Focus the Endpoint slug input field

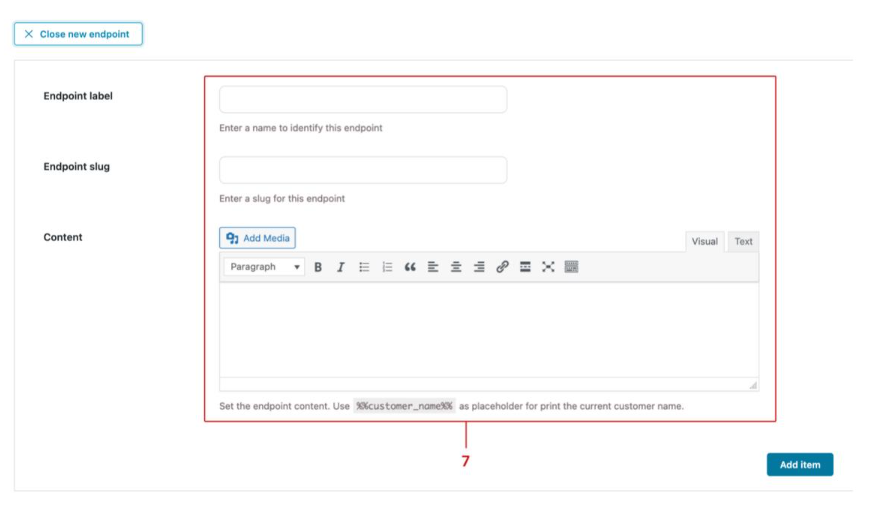pos(363,170)
